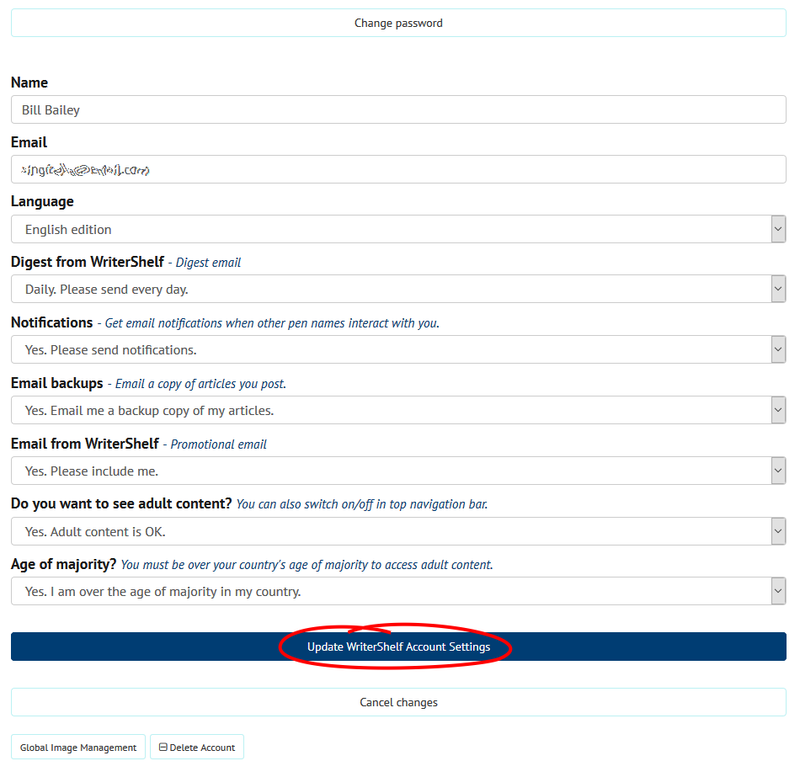Click the 'You can also switch on/off' hint text

(x=362, y=504)
